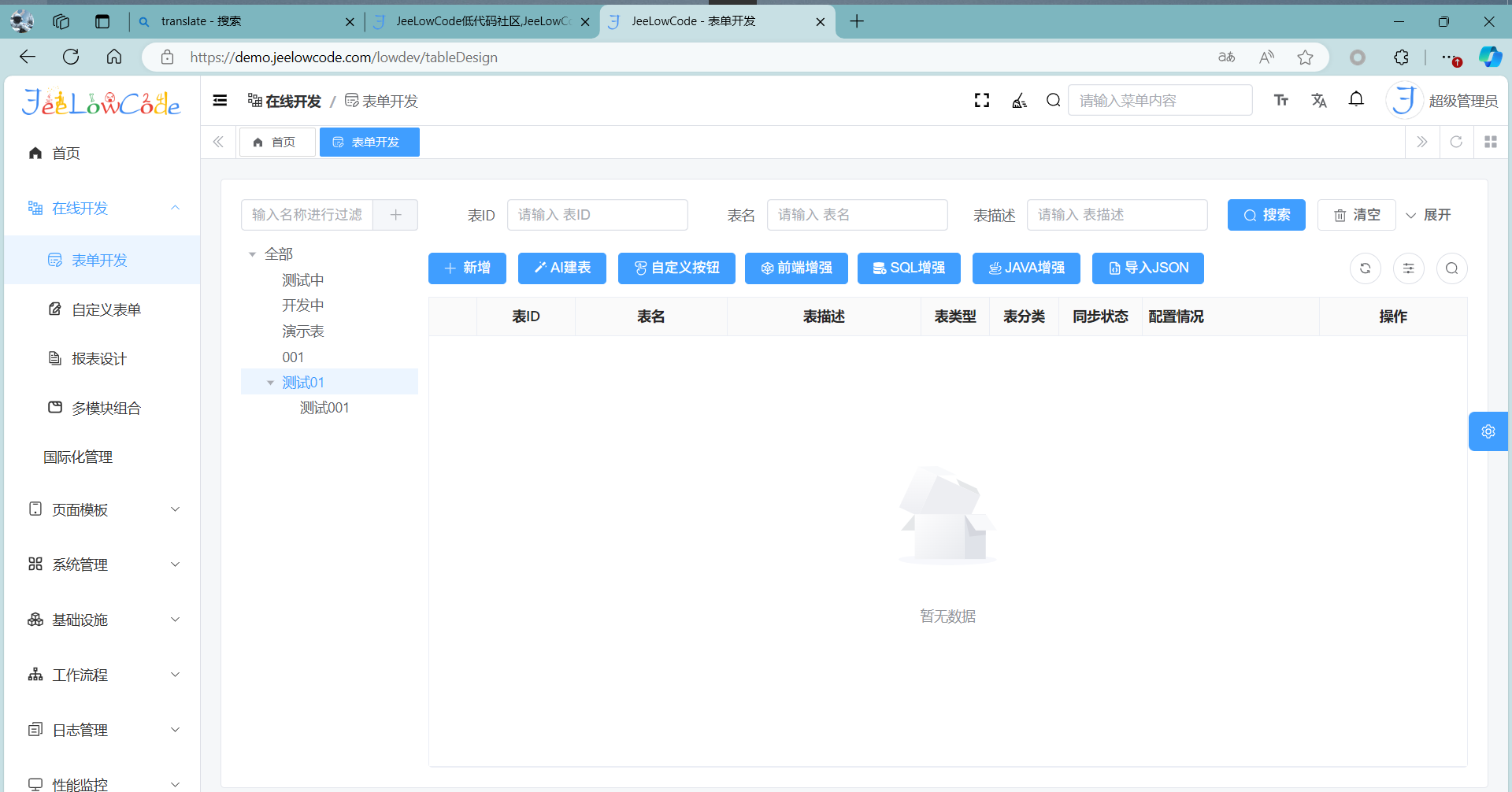Click the plus icon beside the filter input

click(395, 215)
